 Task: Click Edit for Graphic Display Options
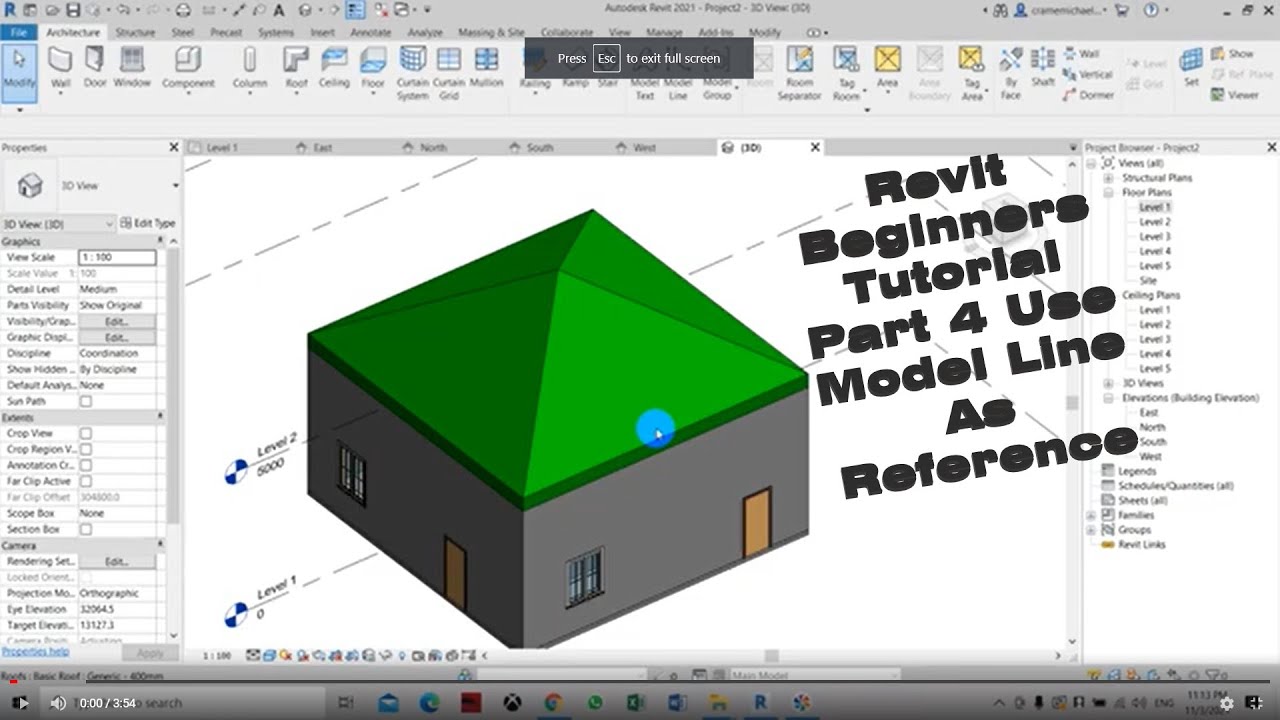(117, 337)
